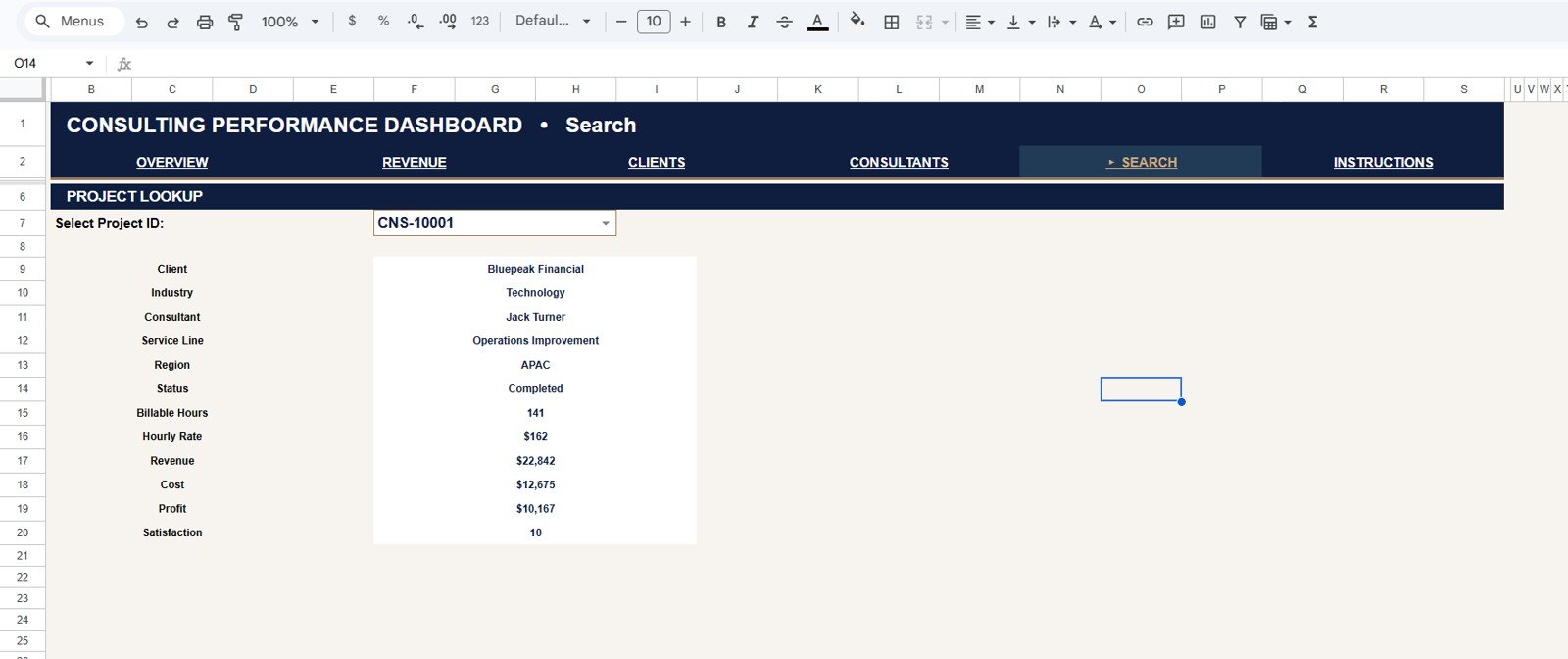Create a filter
The height and width of the screenshot is (659, 1568).
click(1240, 22)
